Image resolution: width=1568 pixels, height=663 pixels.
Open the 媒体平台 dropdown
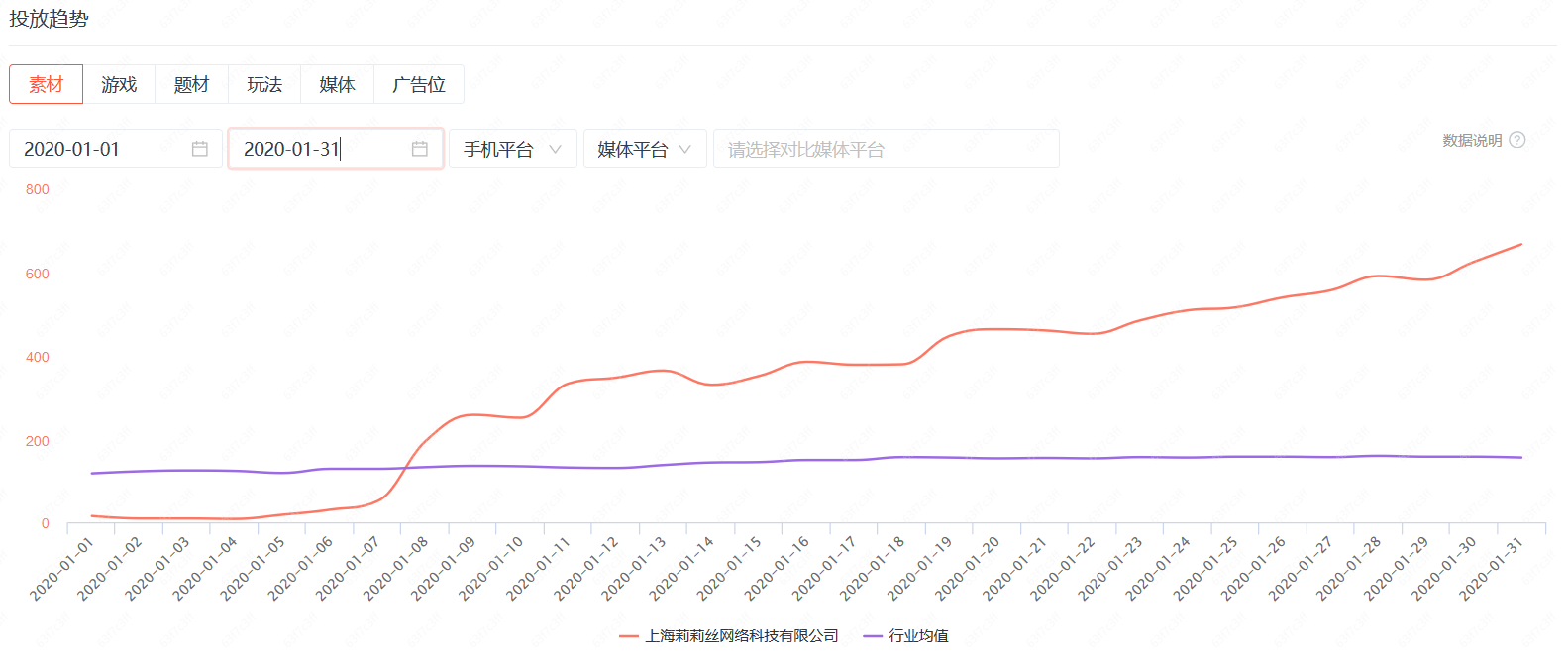(645, 149)
